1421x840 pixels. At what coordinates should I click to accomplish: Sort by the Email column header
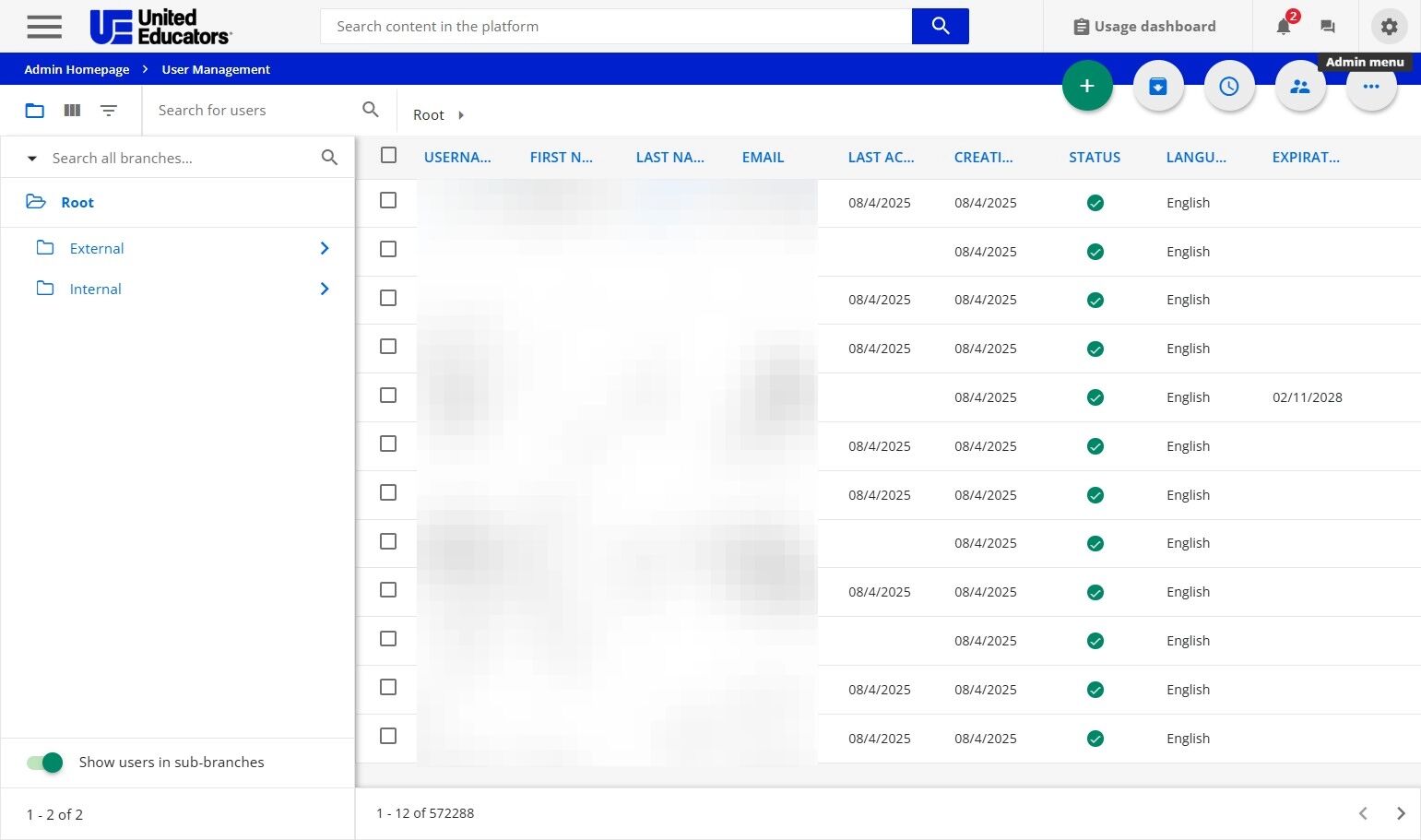(x=764, y=158)
